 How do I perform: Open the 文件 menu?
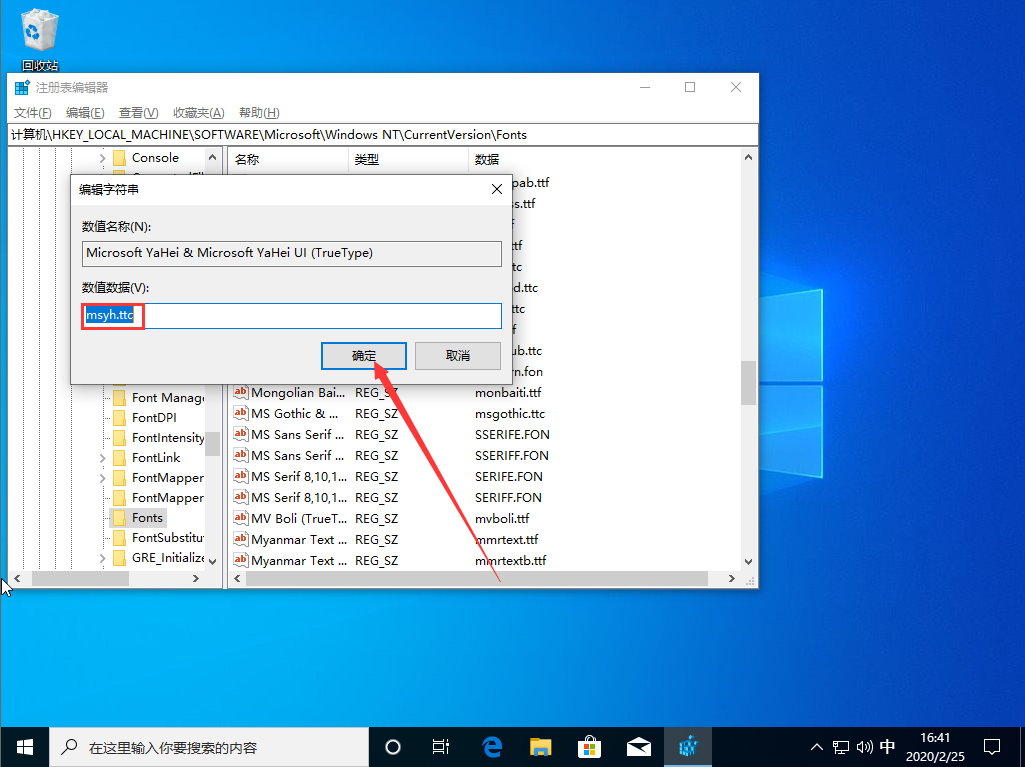click(x=31, y=112)
